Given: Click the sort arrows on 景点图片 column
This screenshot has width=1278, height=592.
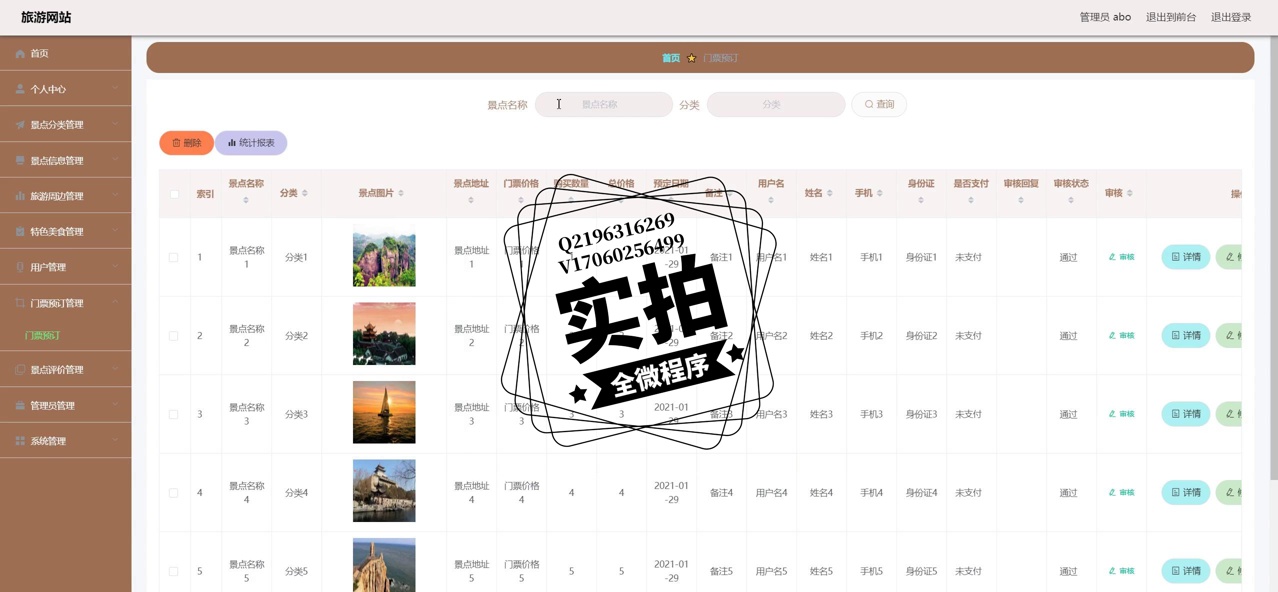Looking at the screenshot, I should [x=401, y=193].
